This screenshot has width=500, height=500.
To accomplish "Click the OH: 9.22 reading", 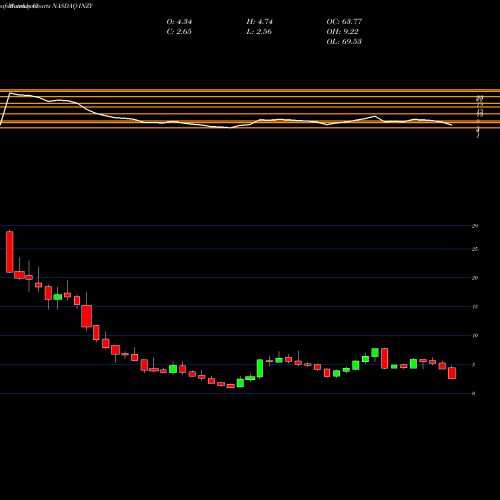I will coord(342,32).
